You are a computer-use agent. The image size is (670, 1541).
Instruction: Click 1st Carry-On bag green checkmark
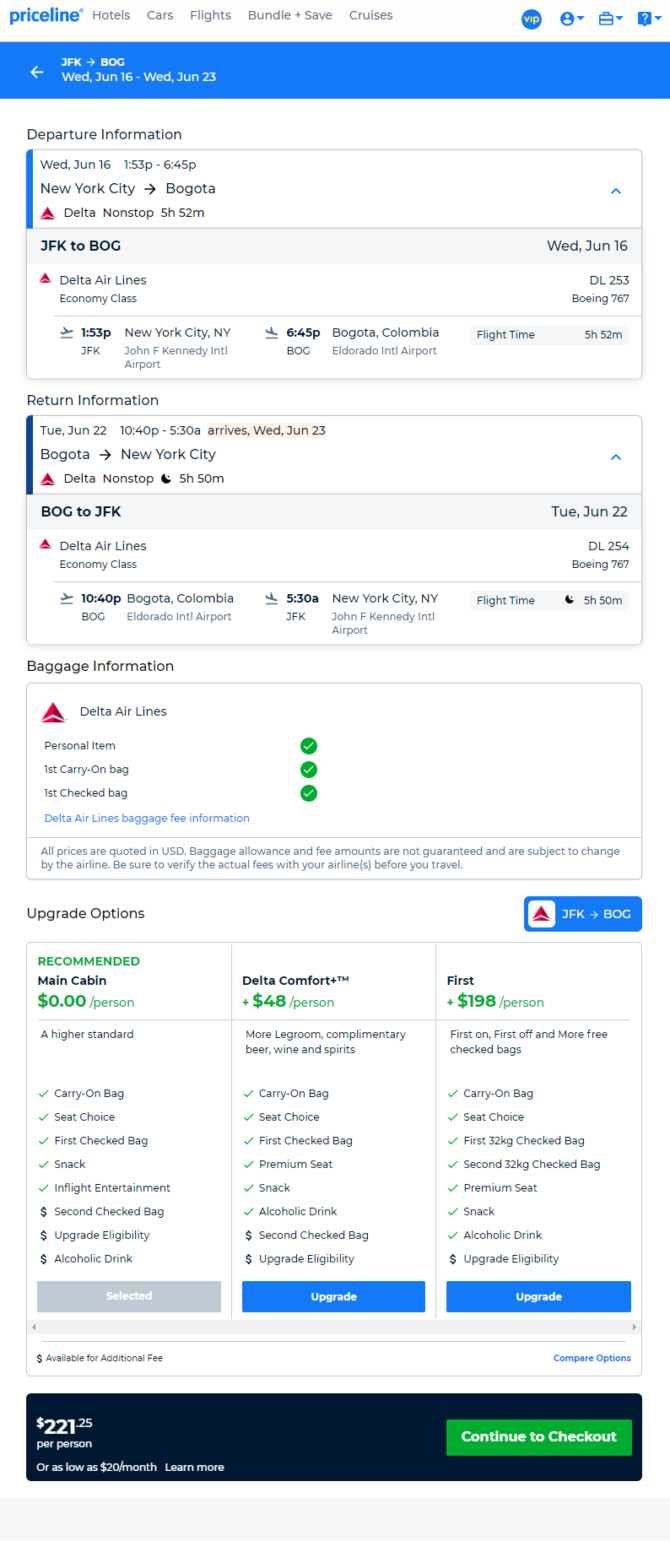click(309, 769)
